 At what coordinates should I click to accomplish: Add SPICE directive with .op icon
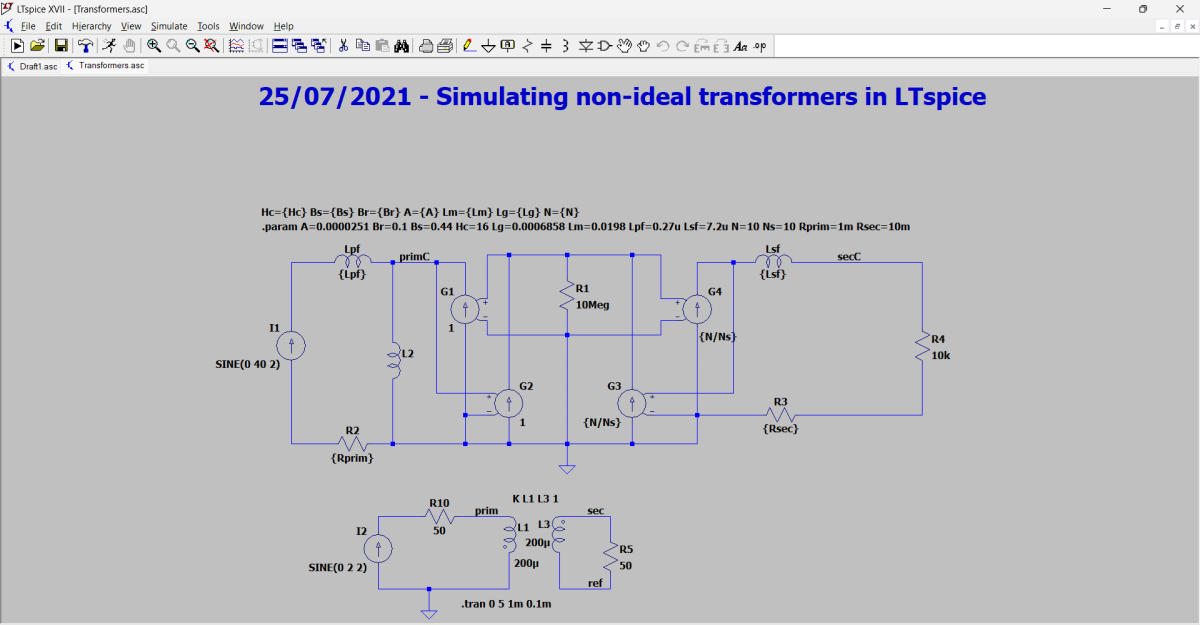[760, 45]
